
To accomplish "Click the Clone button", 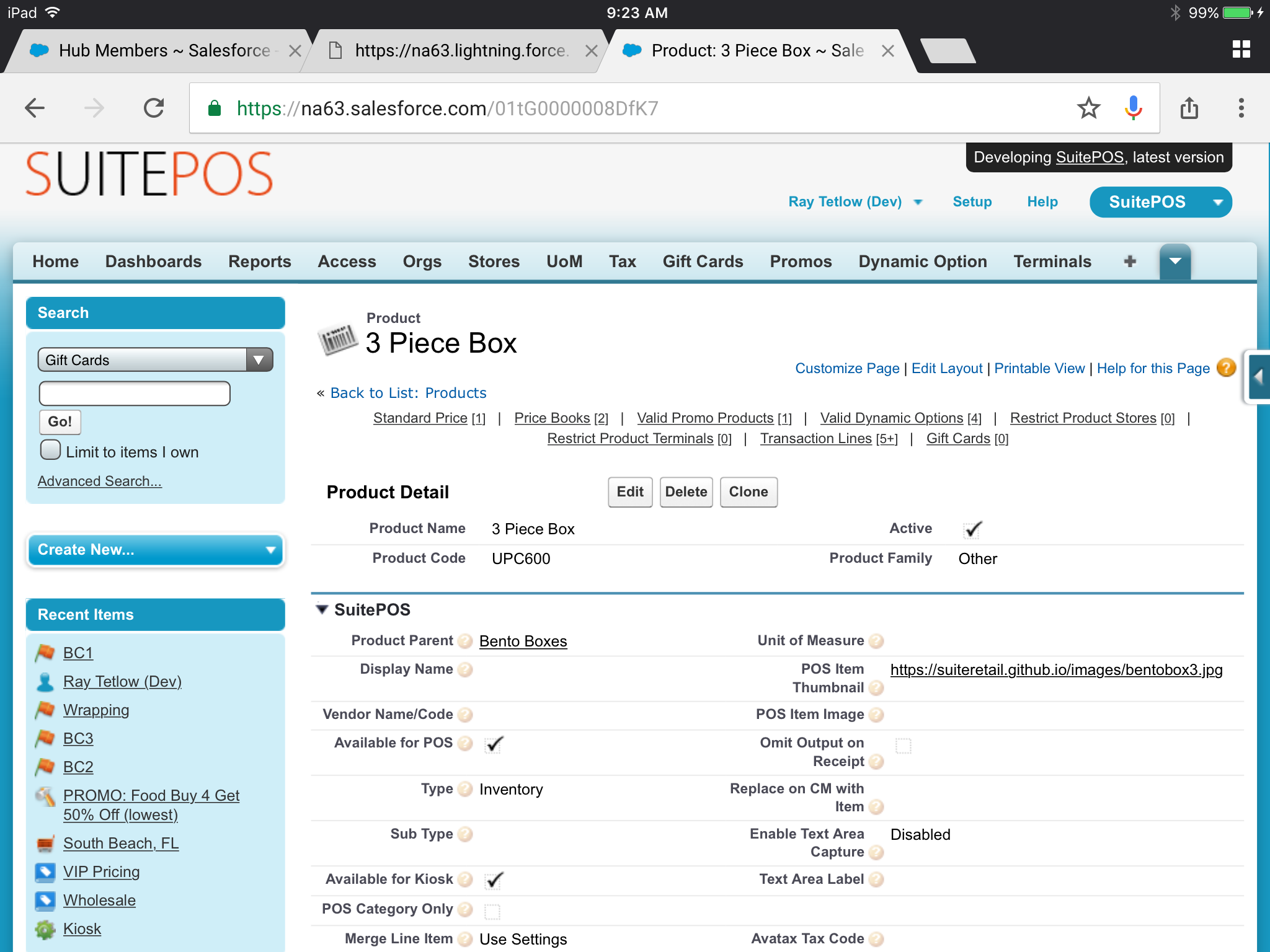I will click(x=748, y=492).
